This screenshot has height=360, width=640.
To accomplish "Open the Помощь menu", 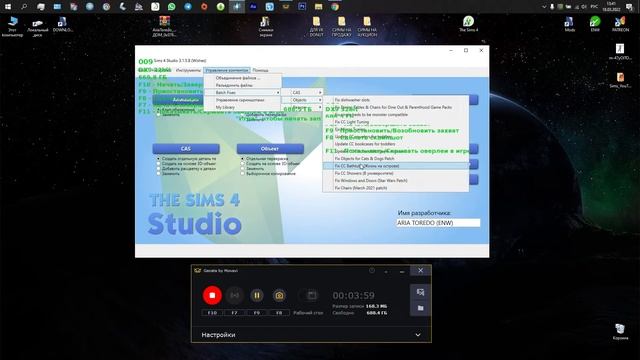I will (260, 70).
